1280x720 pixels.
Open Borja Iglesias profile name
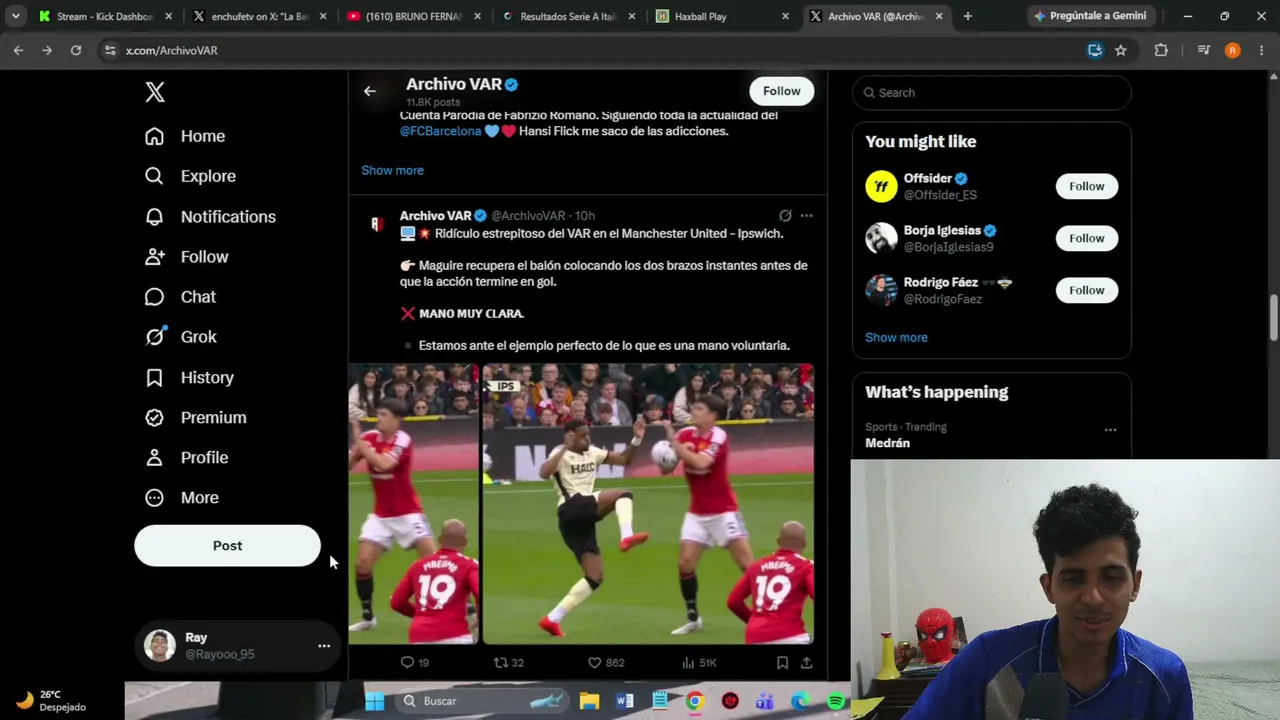(942, 230)
